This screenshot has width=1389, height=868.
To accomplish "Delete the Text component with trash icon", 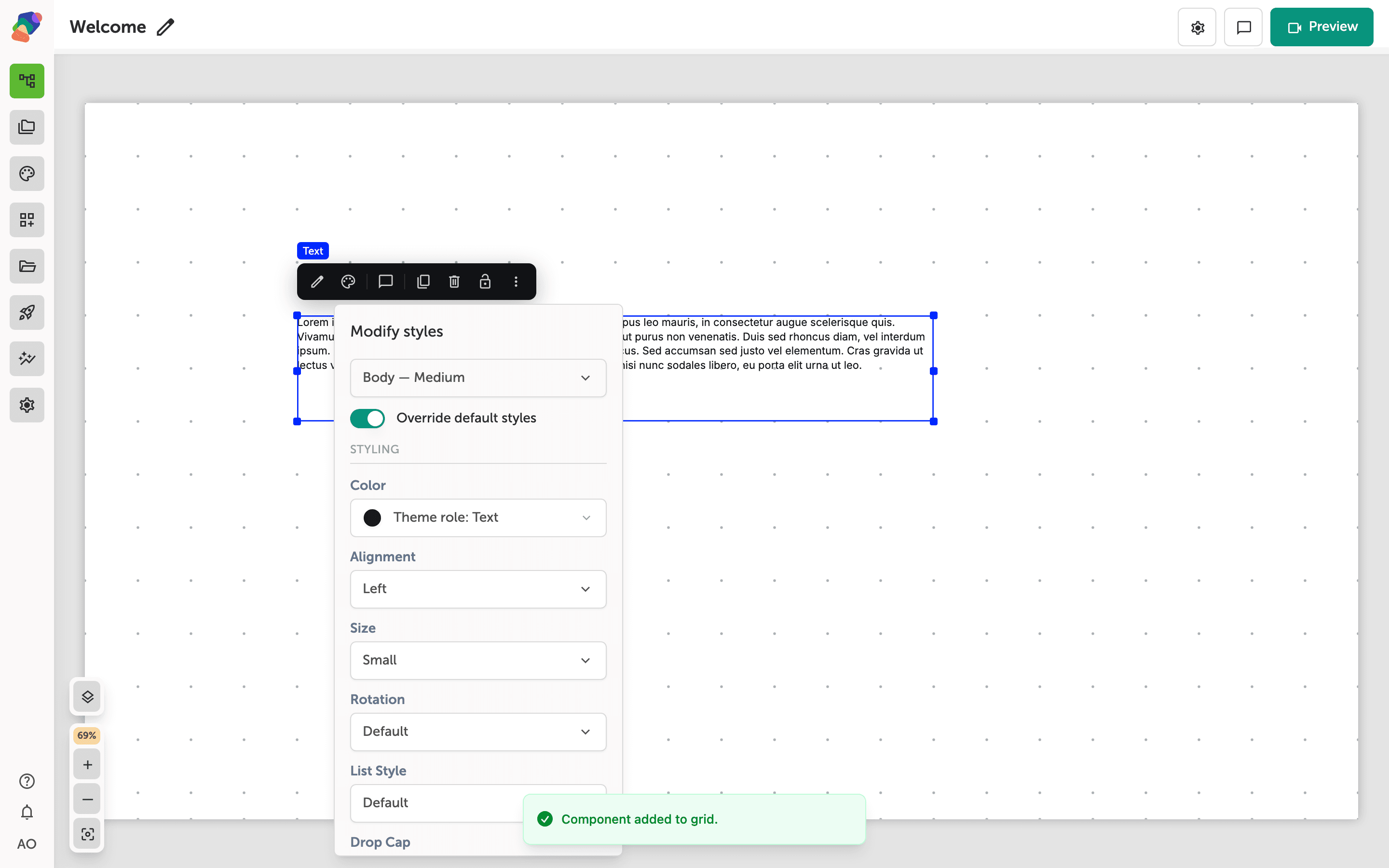I will 454,281.
